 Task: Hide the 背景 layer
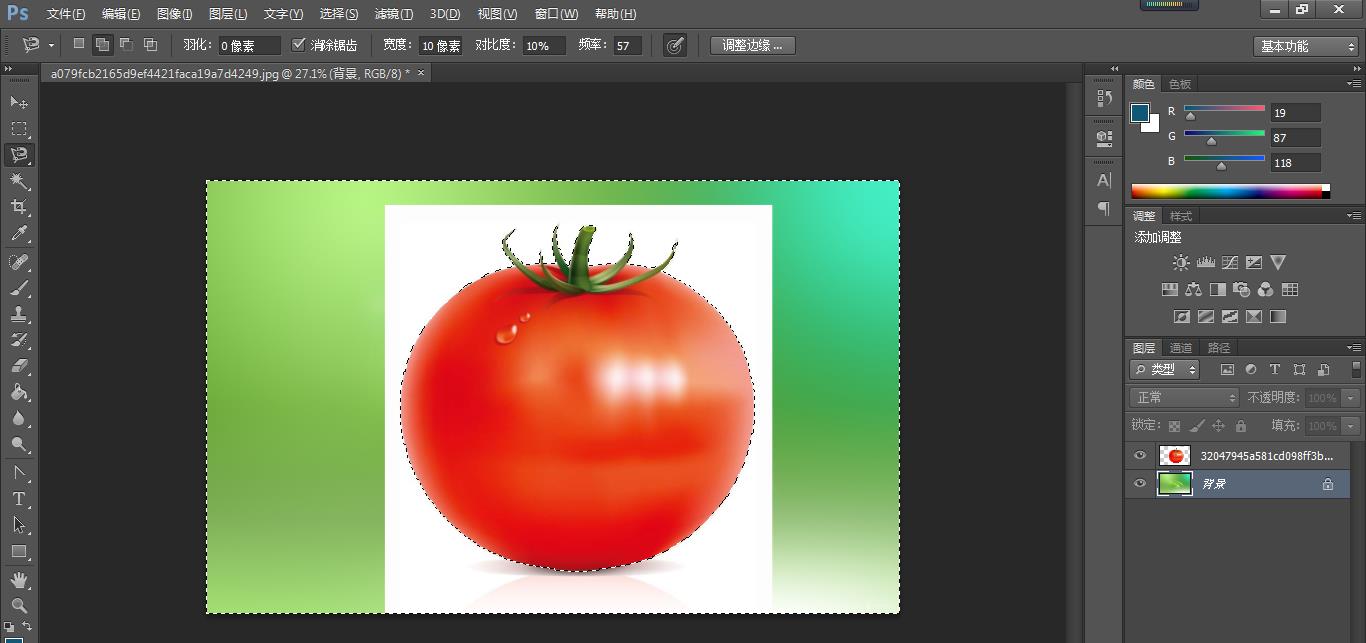click(x=1140, y=484)
